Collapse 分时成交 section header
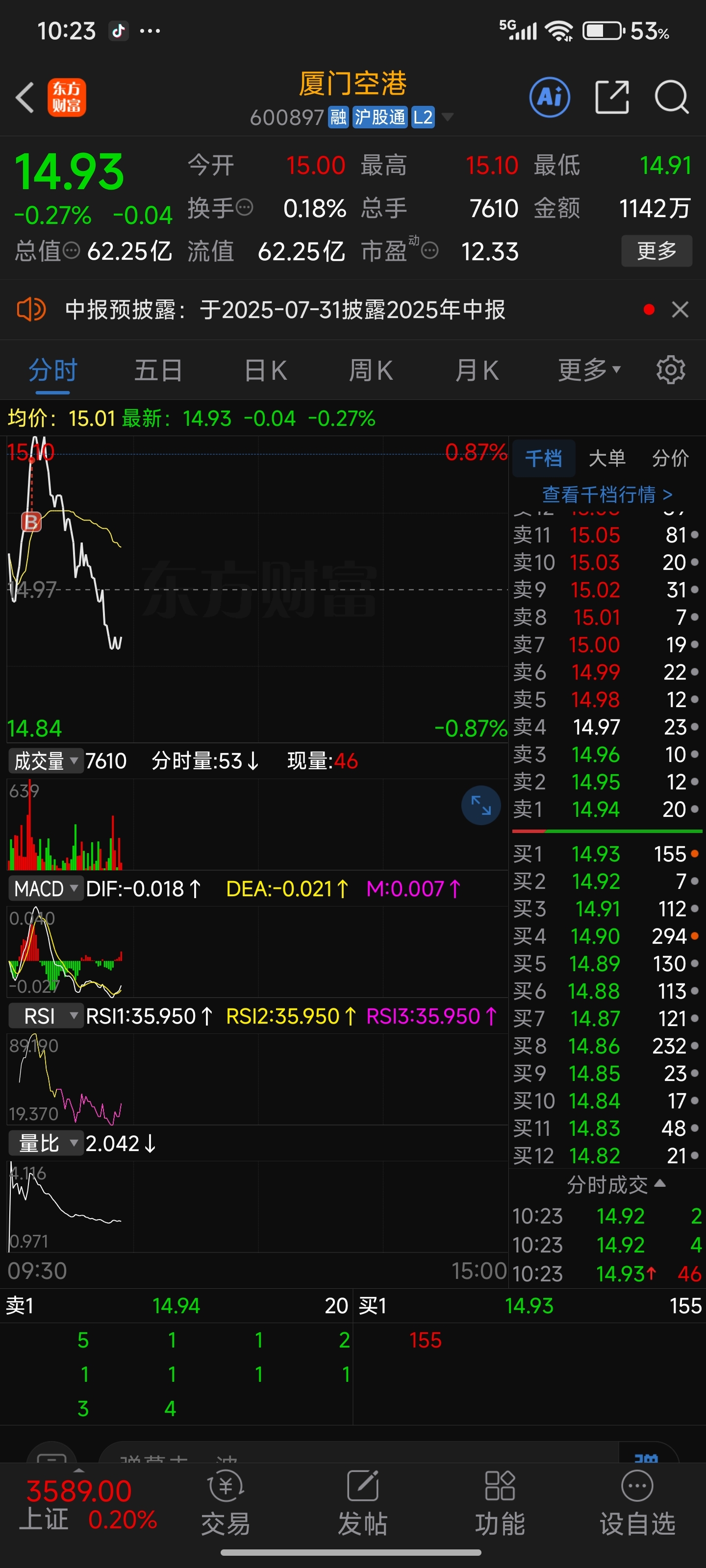Screen dimensions: 706x1568 click(615, 1184)
